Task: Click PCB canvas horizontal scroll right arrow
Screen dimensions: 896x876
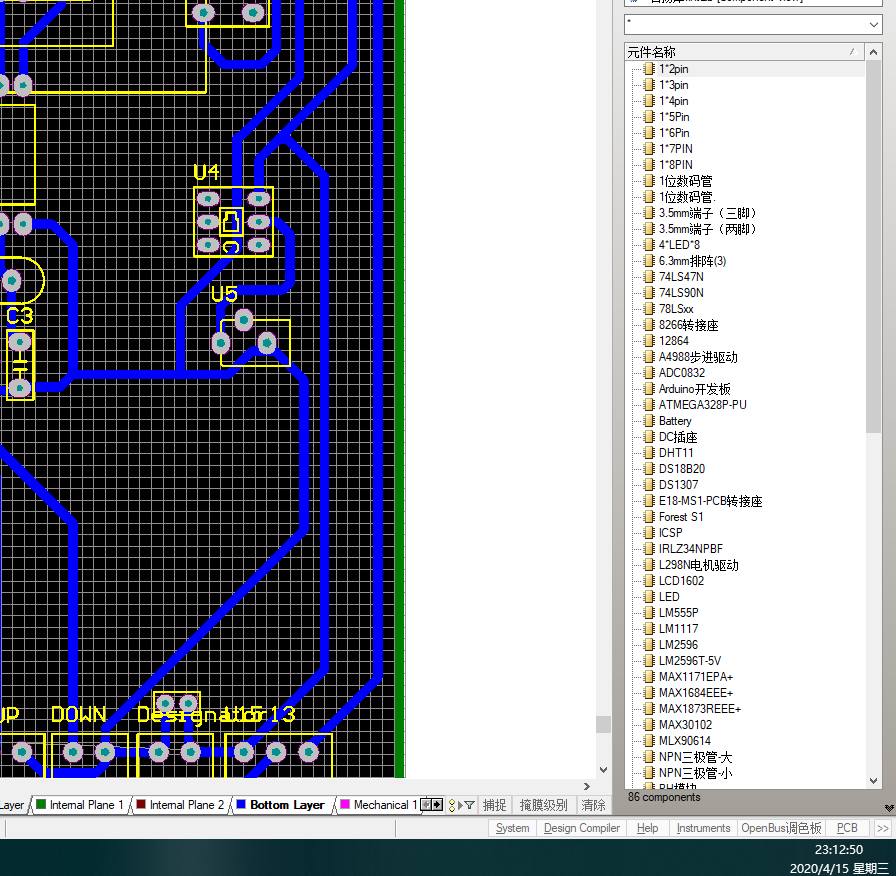Action: coord(587,786)
